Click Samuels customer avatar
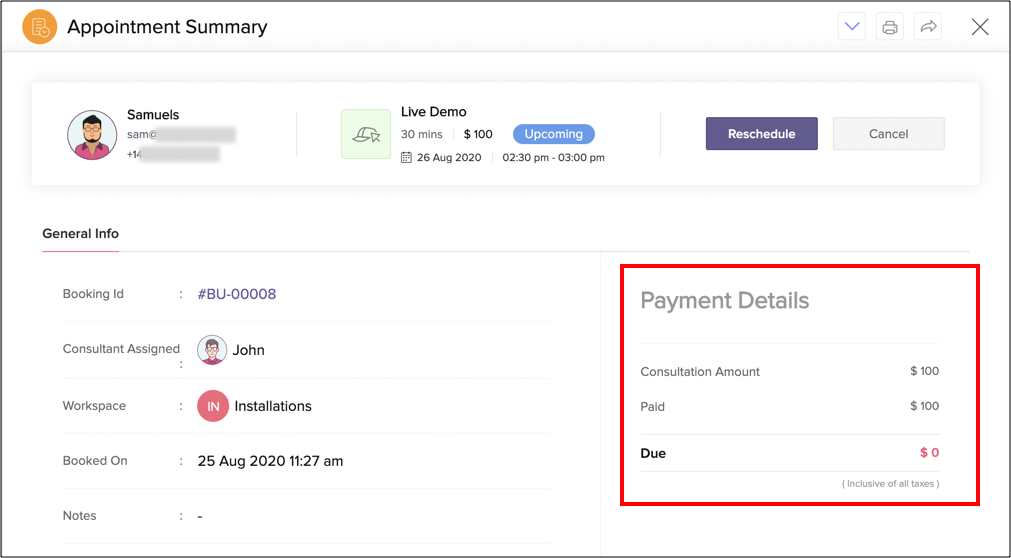This screenshot has height=558, width=1011. click(92, 135)
